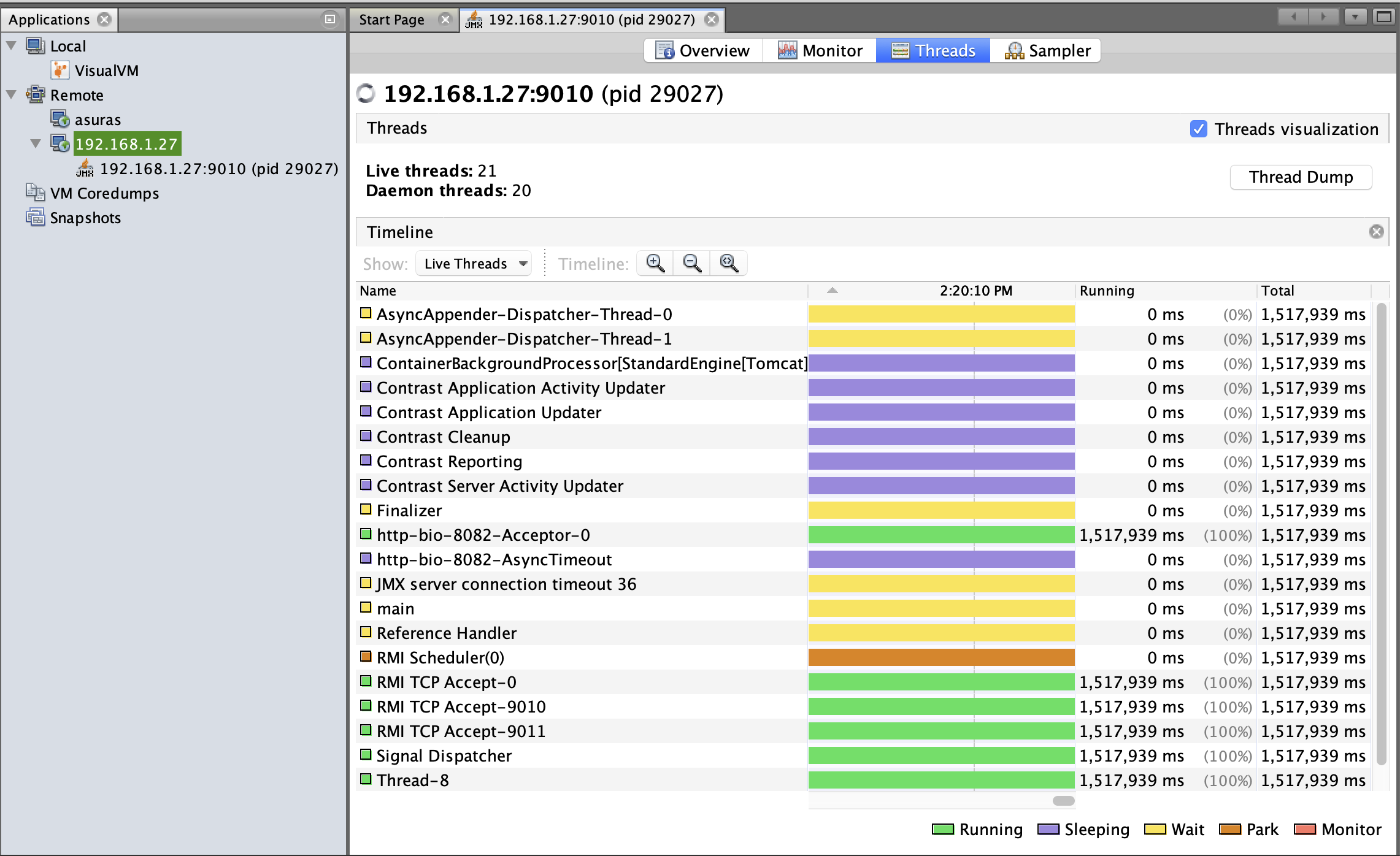Click the VisualVM application icon in tree
This screenshot has width=1400, height=856.
click(x=60, y=71)
